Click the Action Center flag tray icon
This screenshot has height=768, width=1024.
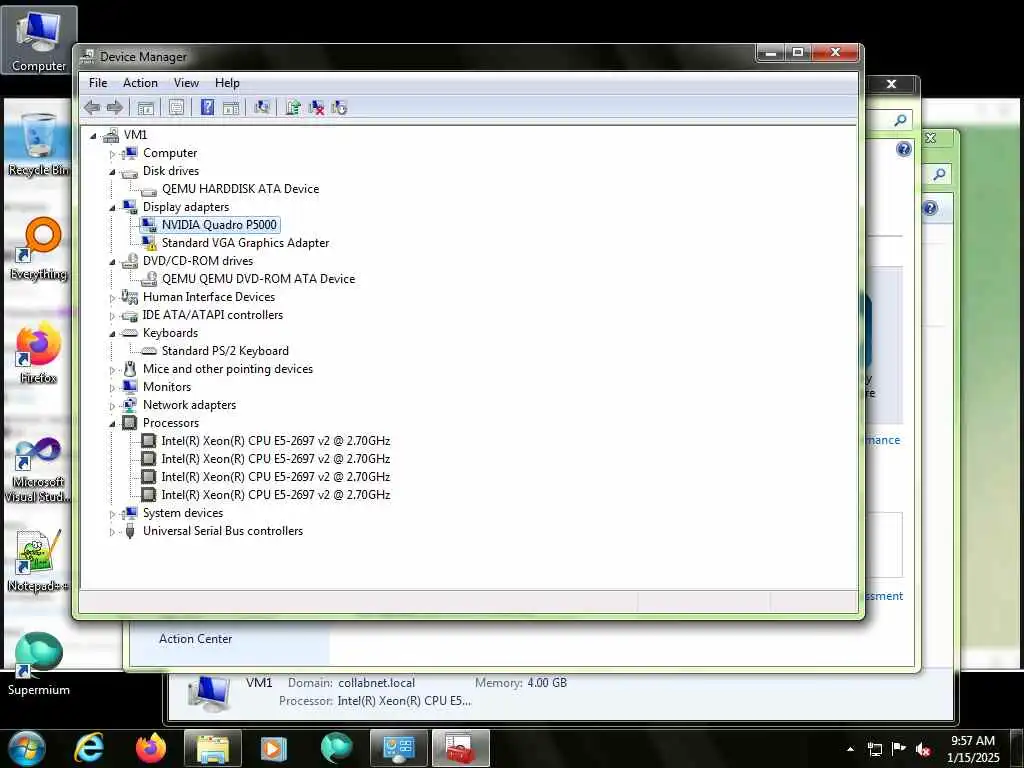pyautogui.click(x=899, y=749)
